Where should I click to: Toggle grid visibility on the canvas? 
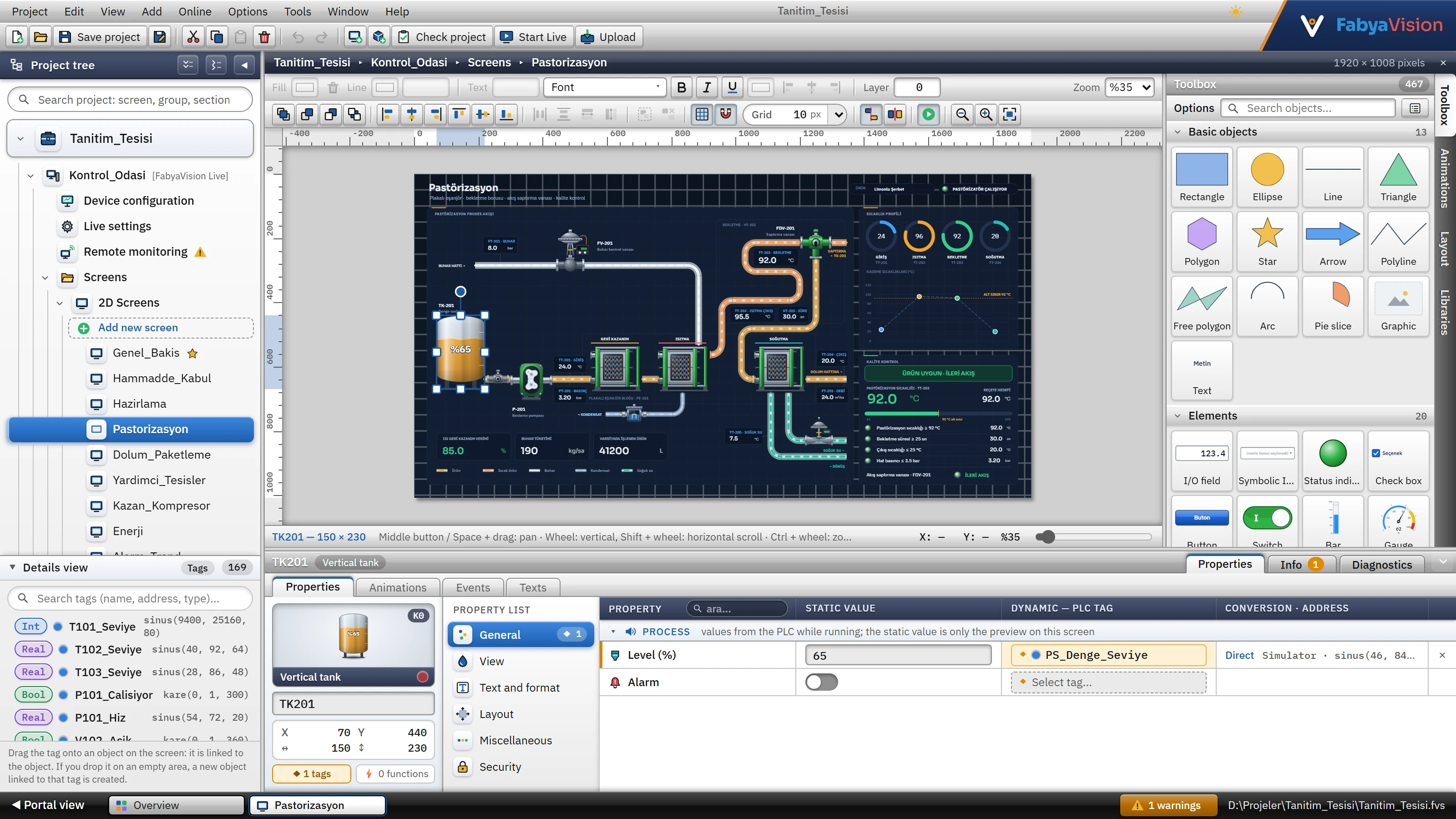(702, 114)
